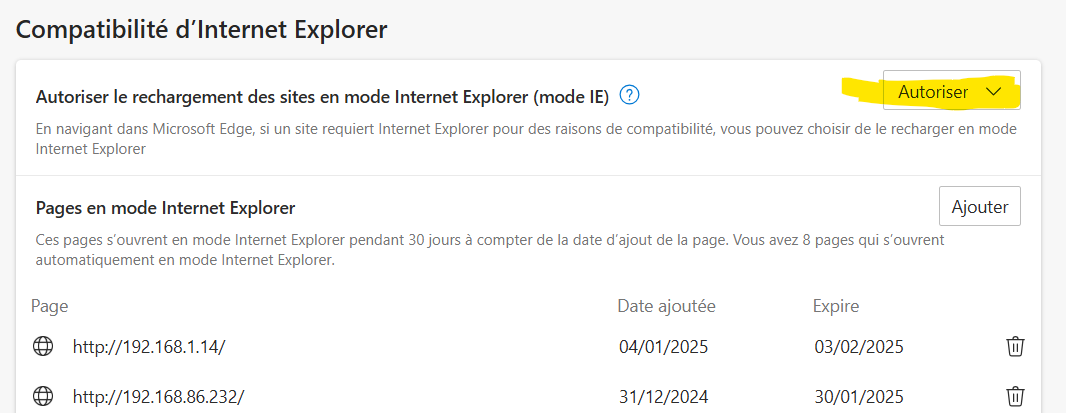Delete the 192.168.1.14 page entry
Viewport: 1066px width, 413px height.
pyautogui.click(x=1015, y=346)
